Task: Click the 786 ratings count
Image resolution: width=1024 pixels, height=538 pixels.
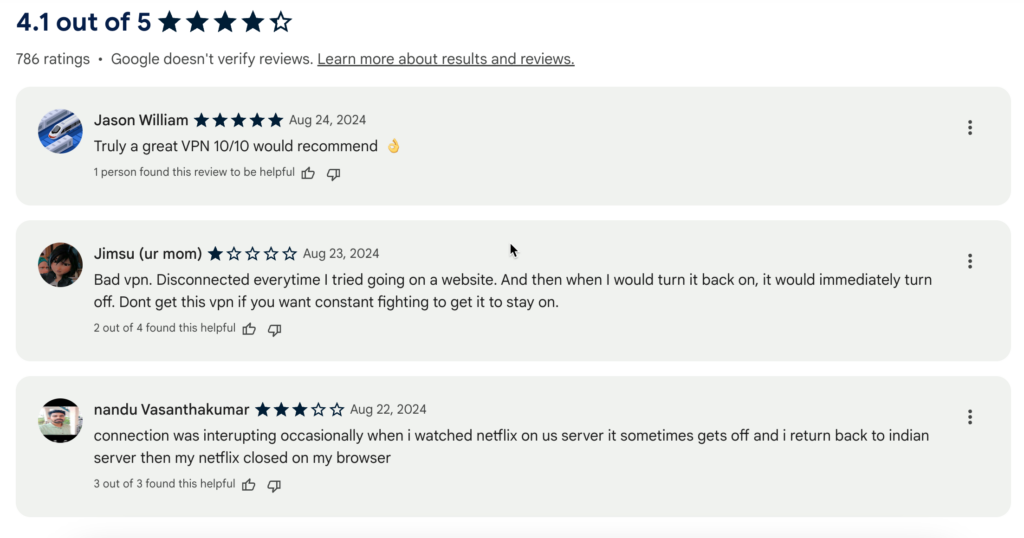Action: point(53,59)
